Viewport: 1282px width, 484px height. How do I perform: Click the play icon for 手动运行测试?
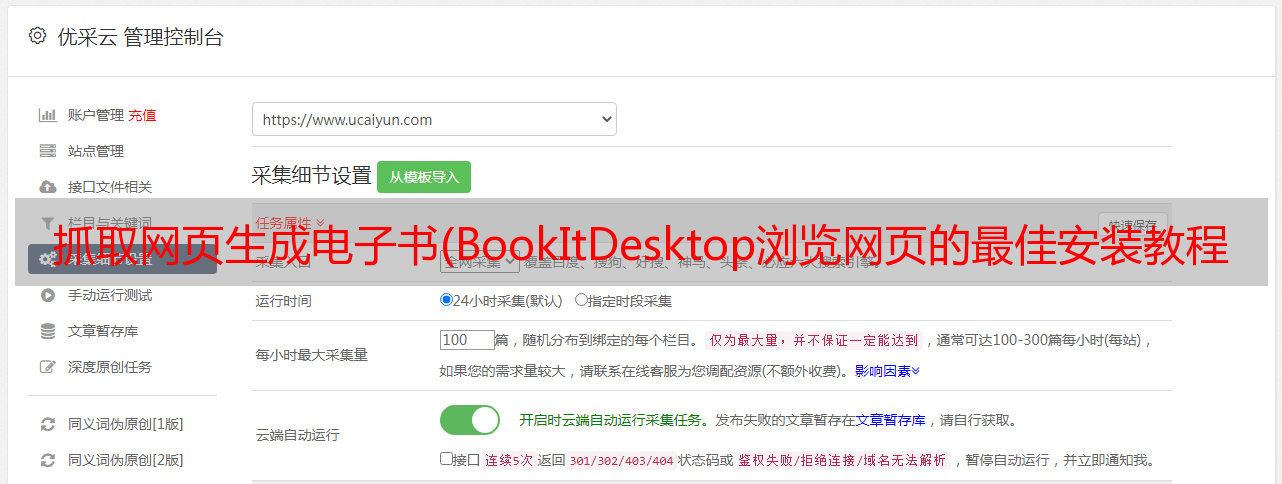coord(47,295)
